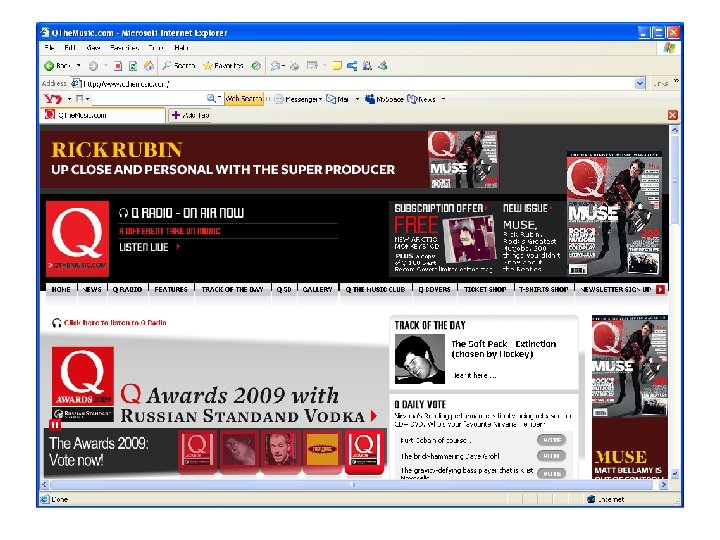Screen dimensions: 720x540
Task: Click the Back button in the toolbar
Action: click(x=57, y=66)
